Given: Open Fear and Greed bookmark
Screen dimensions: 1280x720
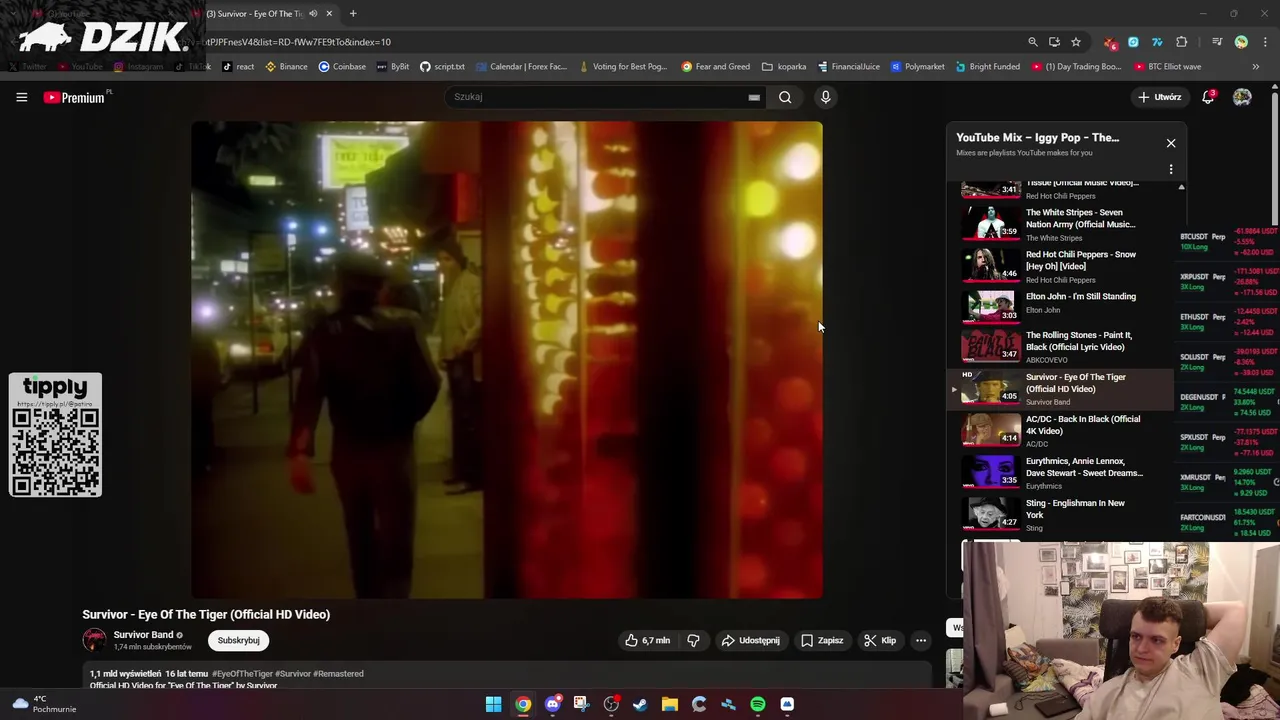Looking at the screenshot, I should (716, 67).
